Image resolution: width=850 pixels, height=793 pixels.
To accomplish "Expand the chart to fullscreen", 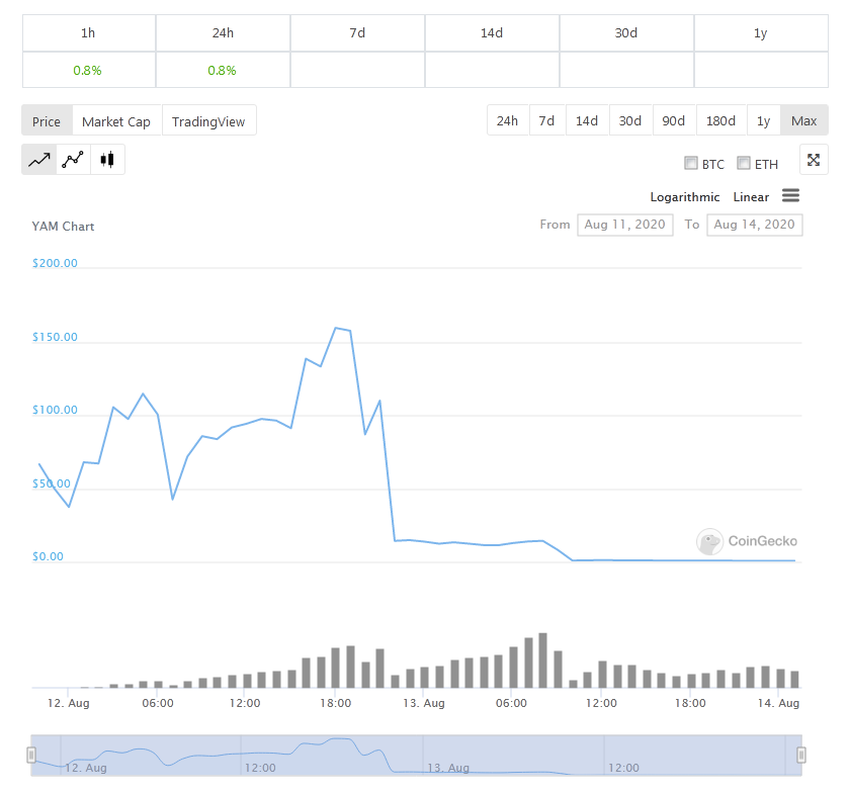I will (x=814, y=159).
